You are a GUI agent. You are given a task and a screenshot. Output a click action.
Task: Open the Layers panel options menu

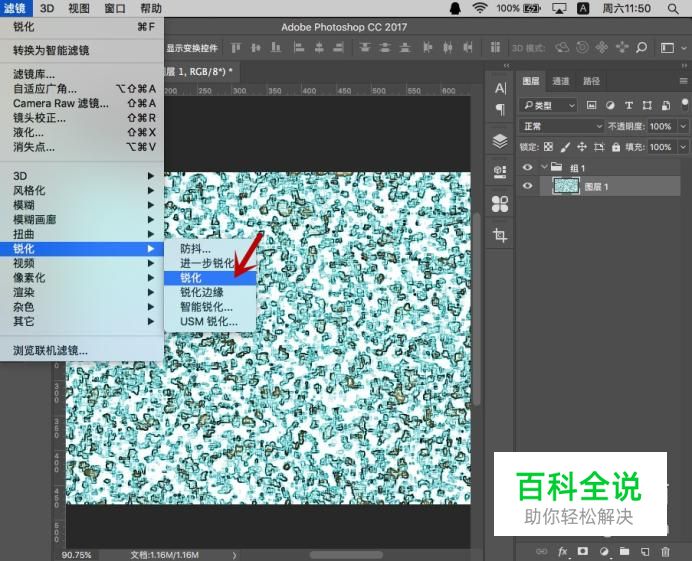[684, 81]
